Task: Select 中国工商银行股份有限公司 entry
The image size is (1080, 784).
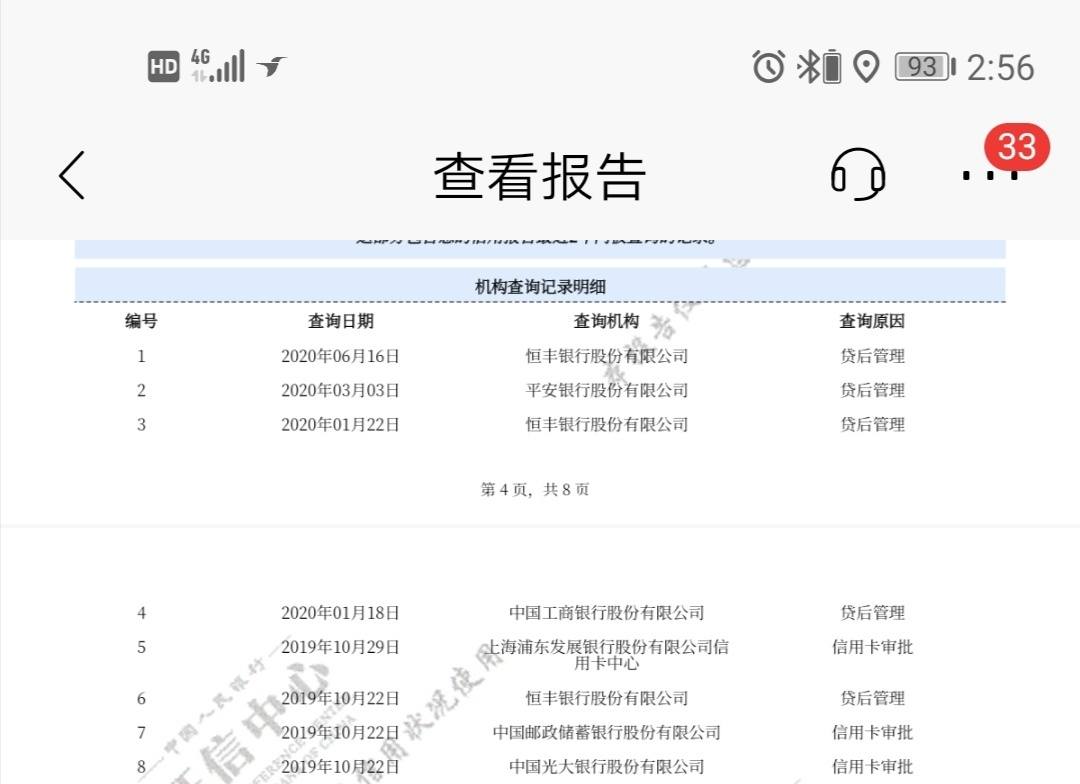Action: pyautogui.click(x=607, y=613)
